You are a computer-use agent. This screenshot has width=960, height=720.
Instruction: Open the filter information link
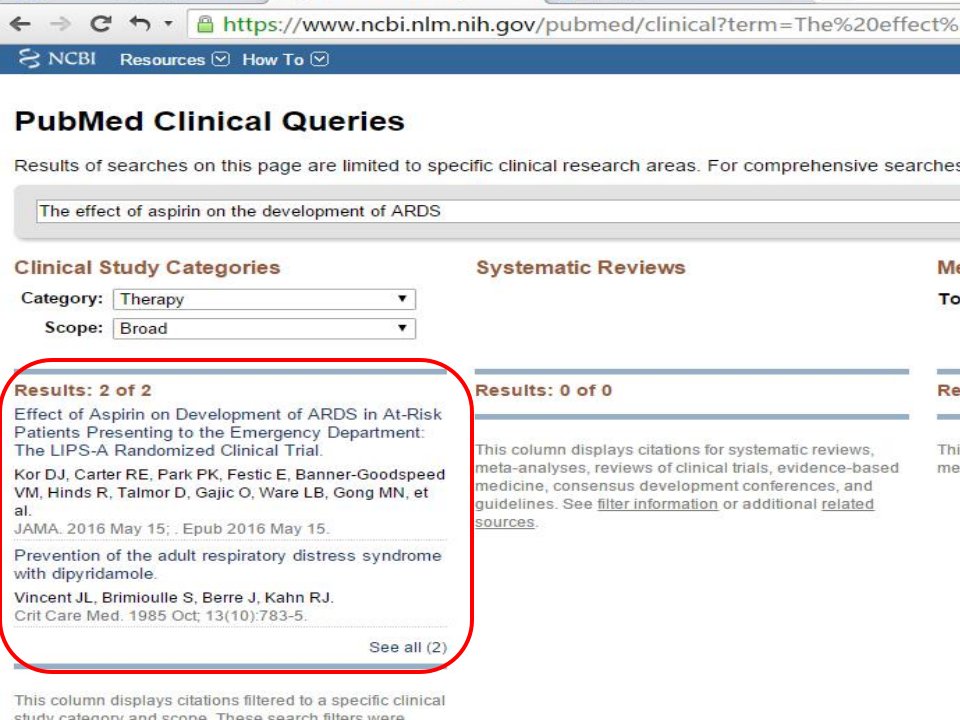[658, 504]
